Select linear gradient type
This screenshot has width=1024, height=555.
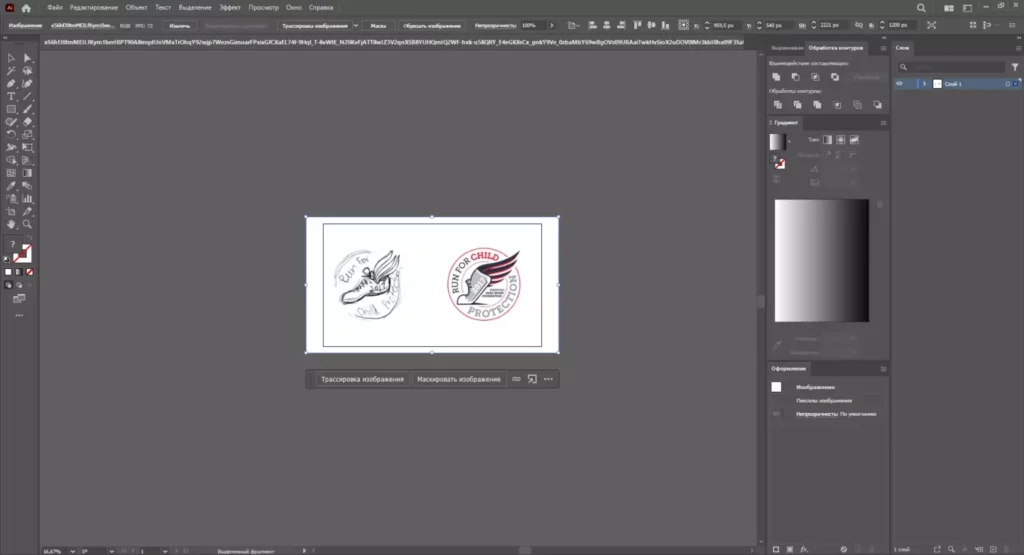[827, 140]
